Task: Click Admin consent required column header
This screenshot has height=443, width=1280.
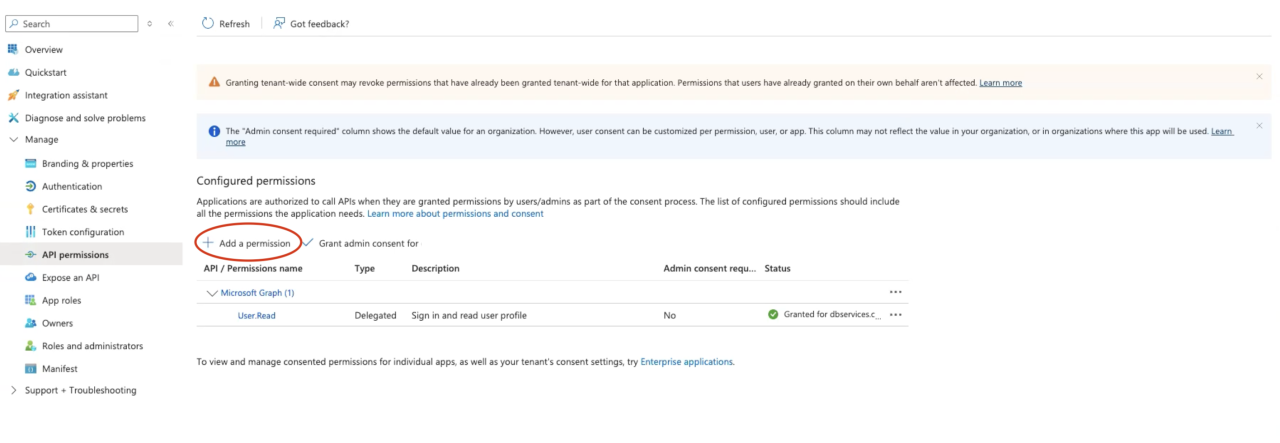Action: tap(710, 268)
